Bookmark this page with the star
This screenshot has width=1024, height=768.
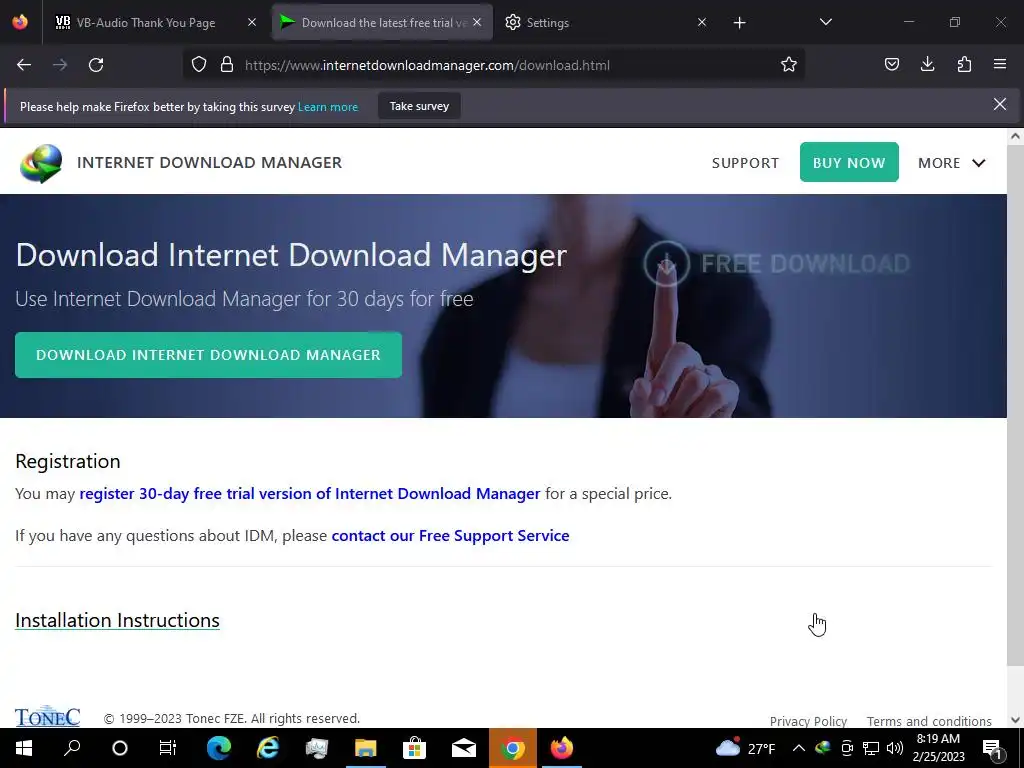pyautogui.click(x=789, y=65)
